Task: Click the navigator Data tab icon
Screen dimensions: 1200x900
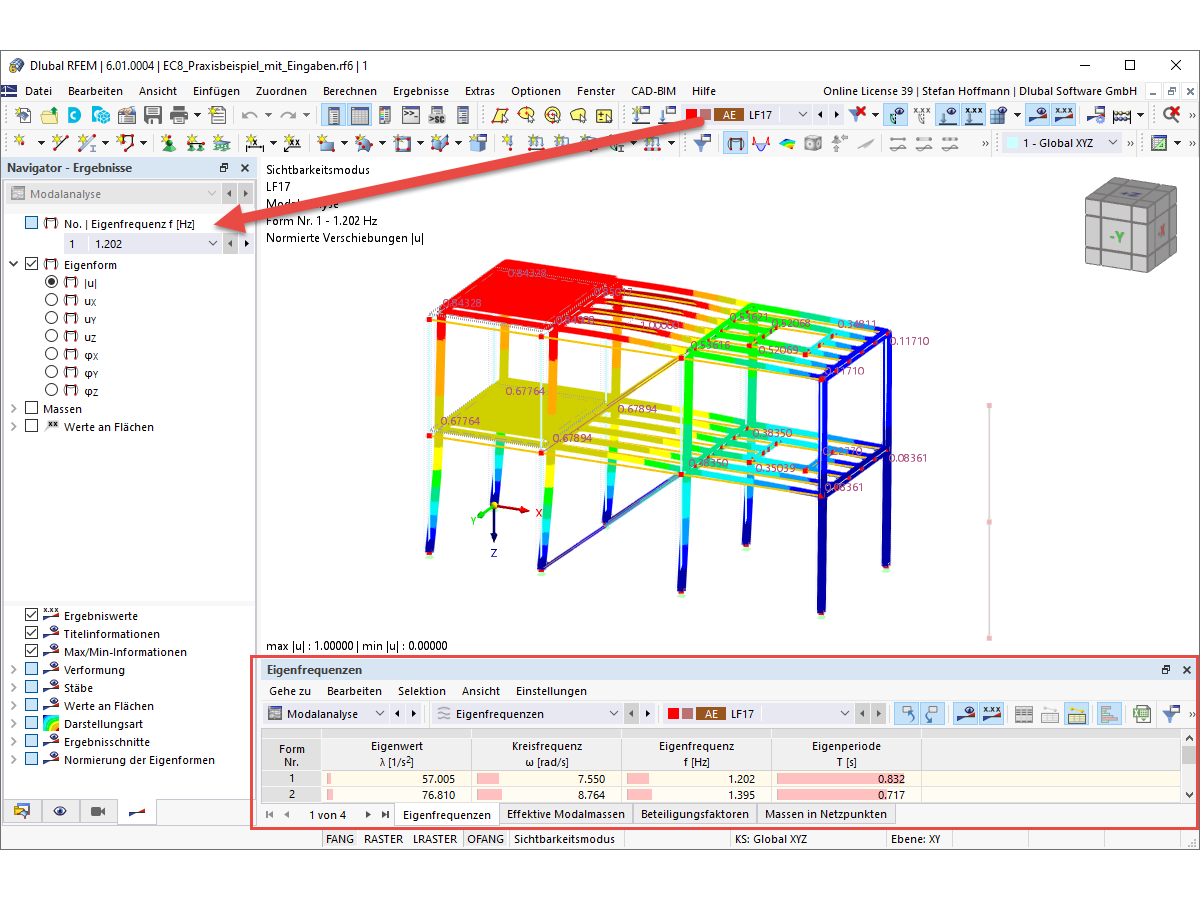Action: click(22, 811)
